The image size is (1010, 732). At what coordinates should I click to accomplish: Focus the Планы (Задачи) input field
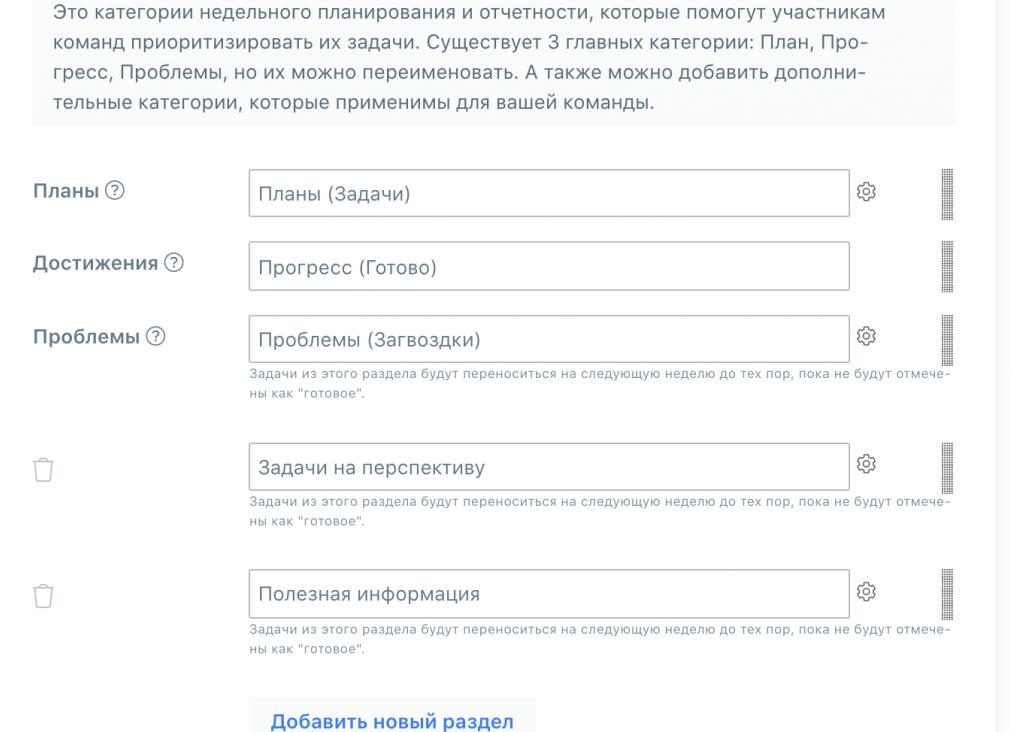tap(549, 193)
